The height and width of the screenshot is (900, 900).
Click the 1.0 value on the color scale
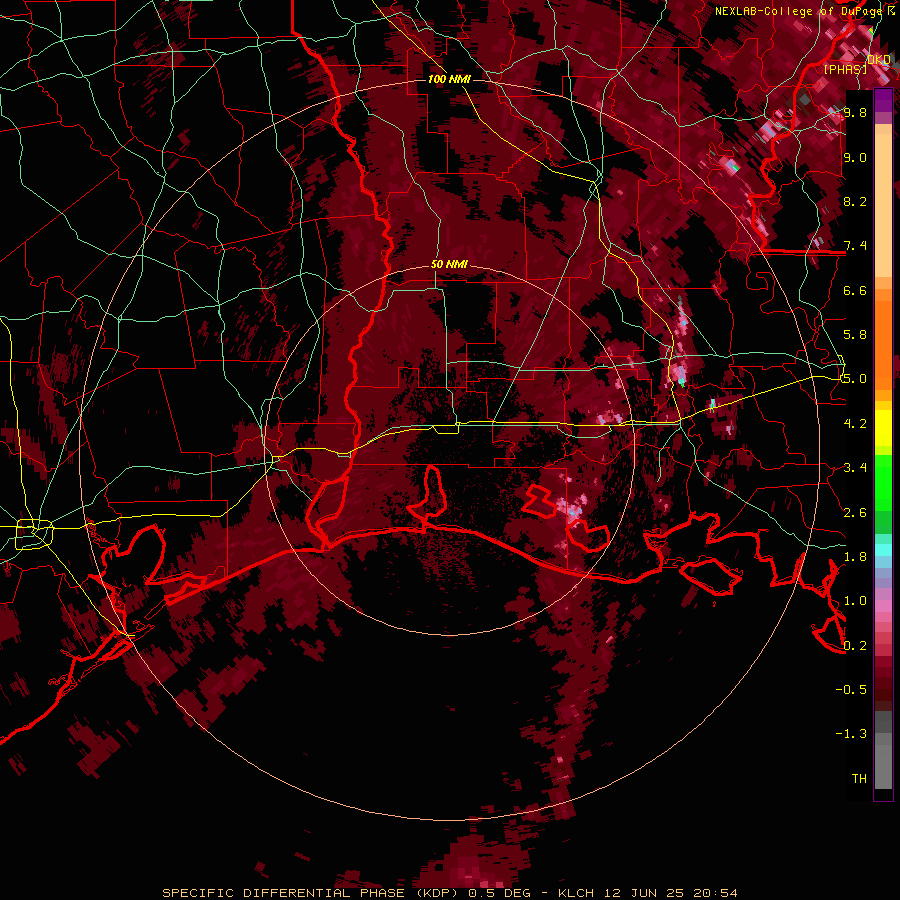855,601
